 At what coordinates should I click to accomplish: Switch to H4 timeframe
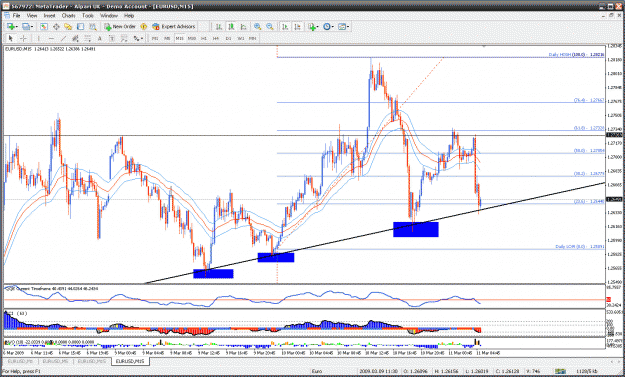(216, 38)
